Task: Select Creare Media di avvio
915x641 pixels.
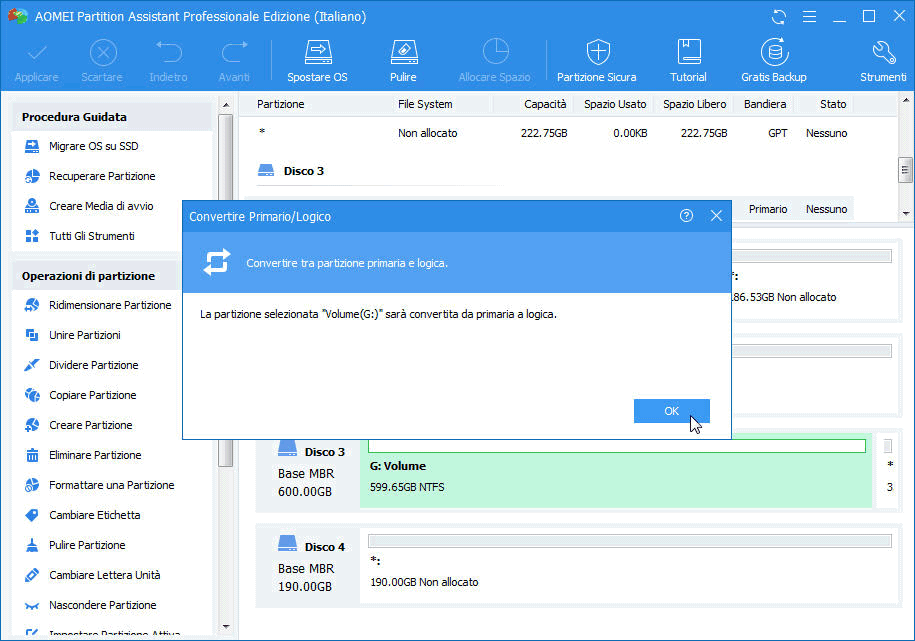Action: (89, 206)
